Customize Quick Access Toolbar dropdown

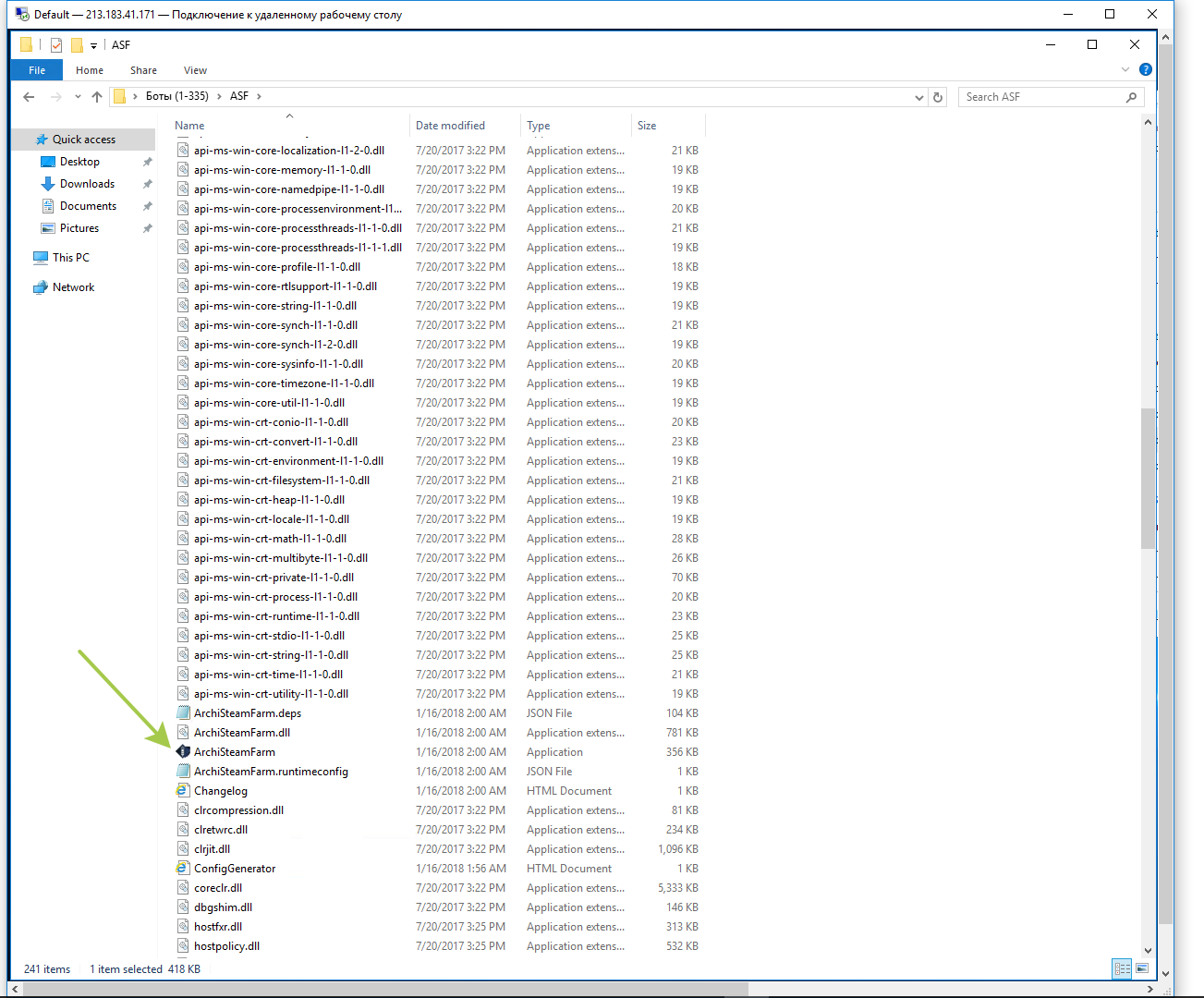[93, 45]
